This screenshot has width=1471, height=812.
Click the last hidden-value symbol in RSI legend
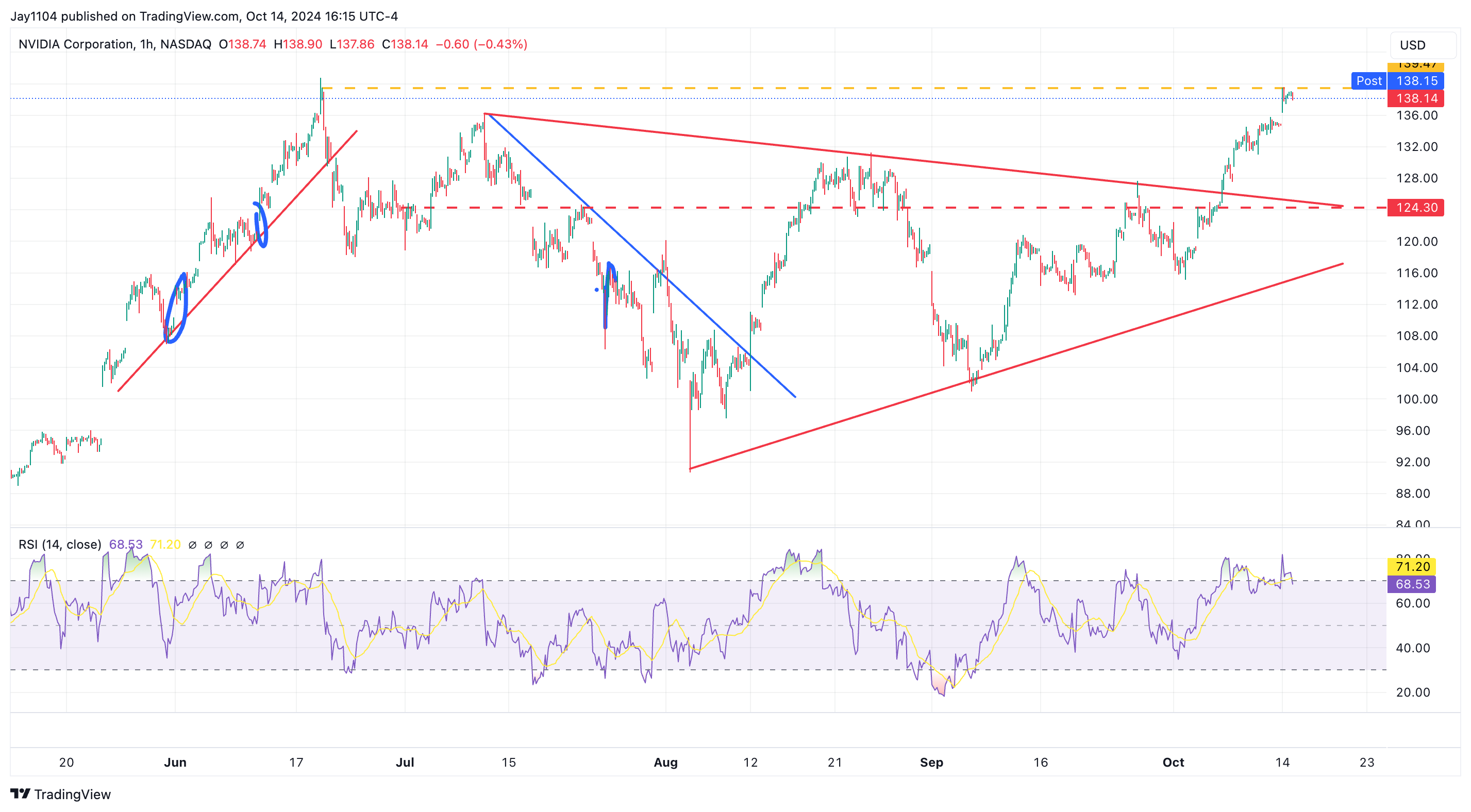tap(240, 545)
